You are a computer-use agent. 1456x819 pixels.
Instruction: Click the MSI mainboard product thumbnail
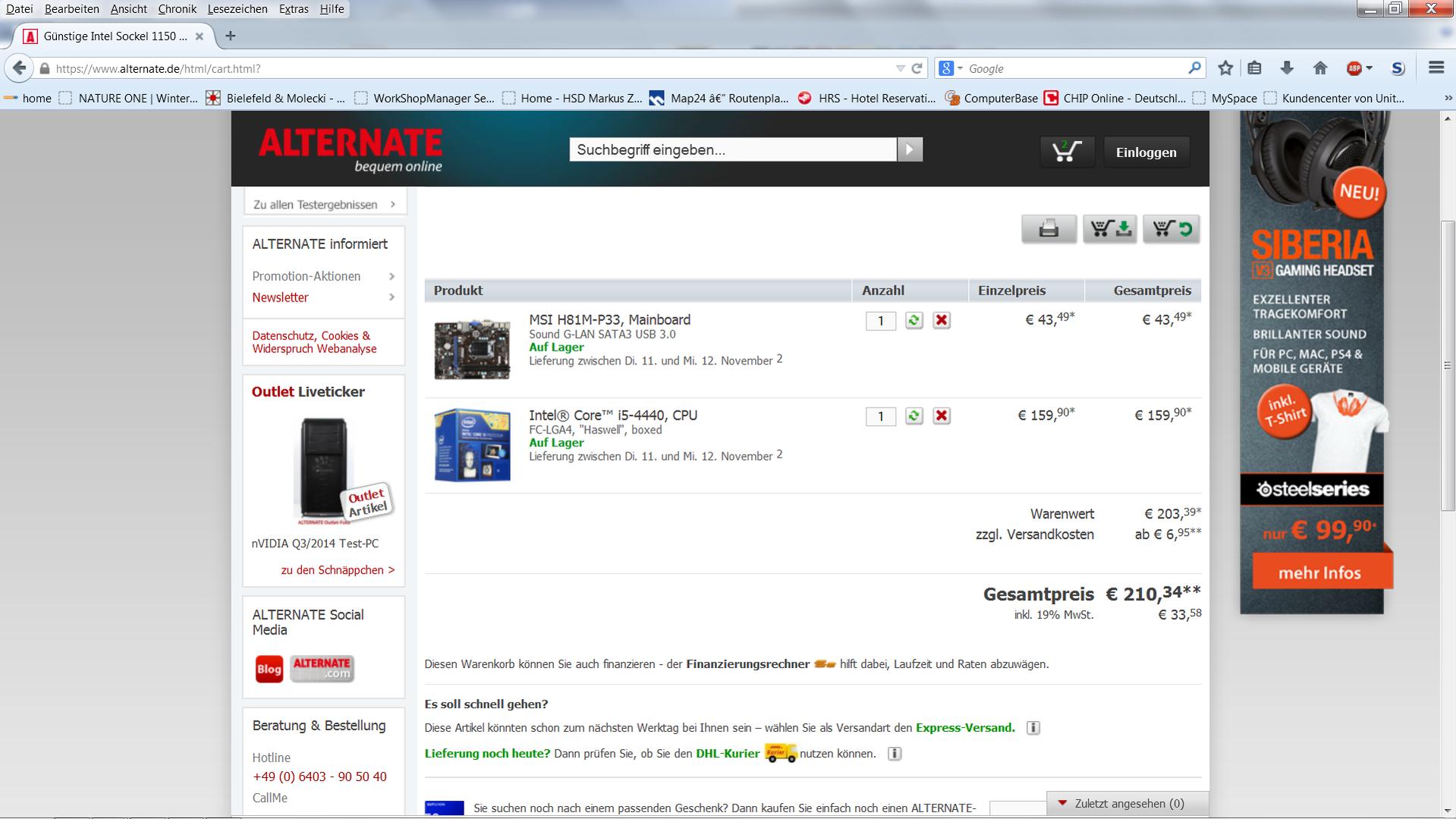click(472, 349)
